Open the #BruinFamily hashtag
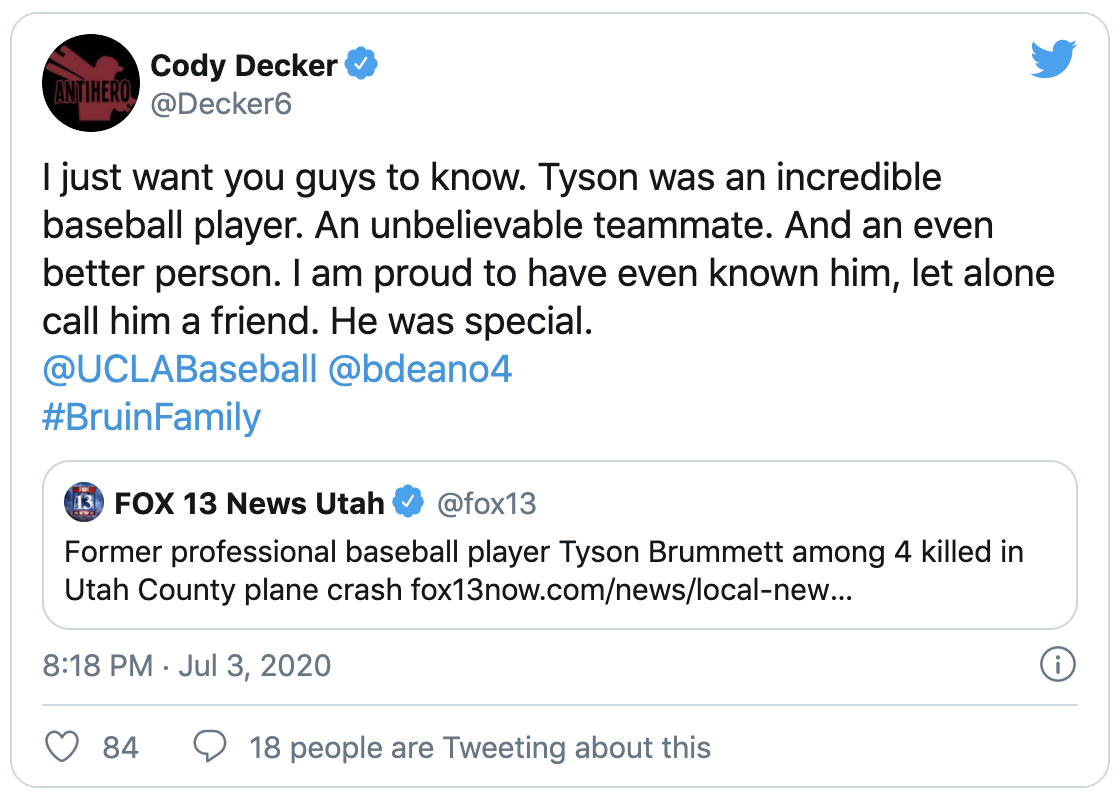 tap(150, 417)
